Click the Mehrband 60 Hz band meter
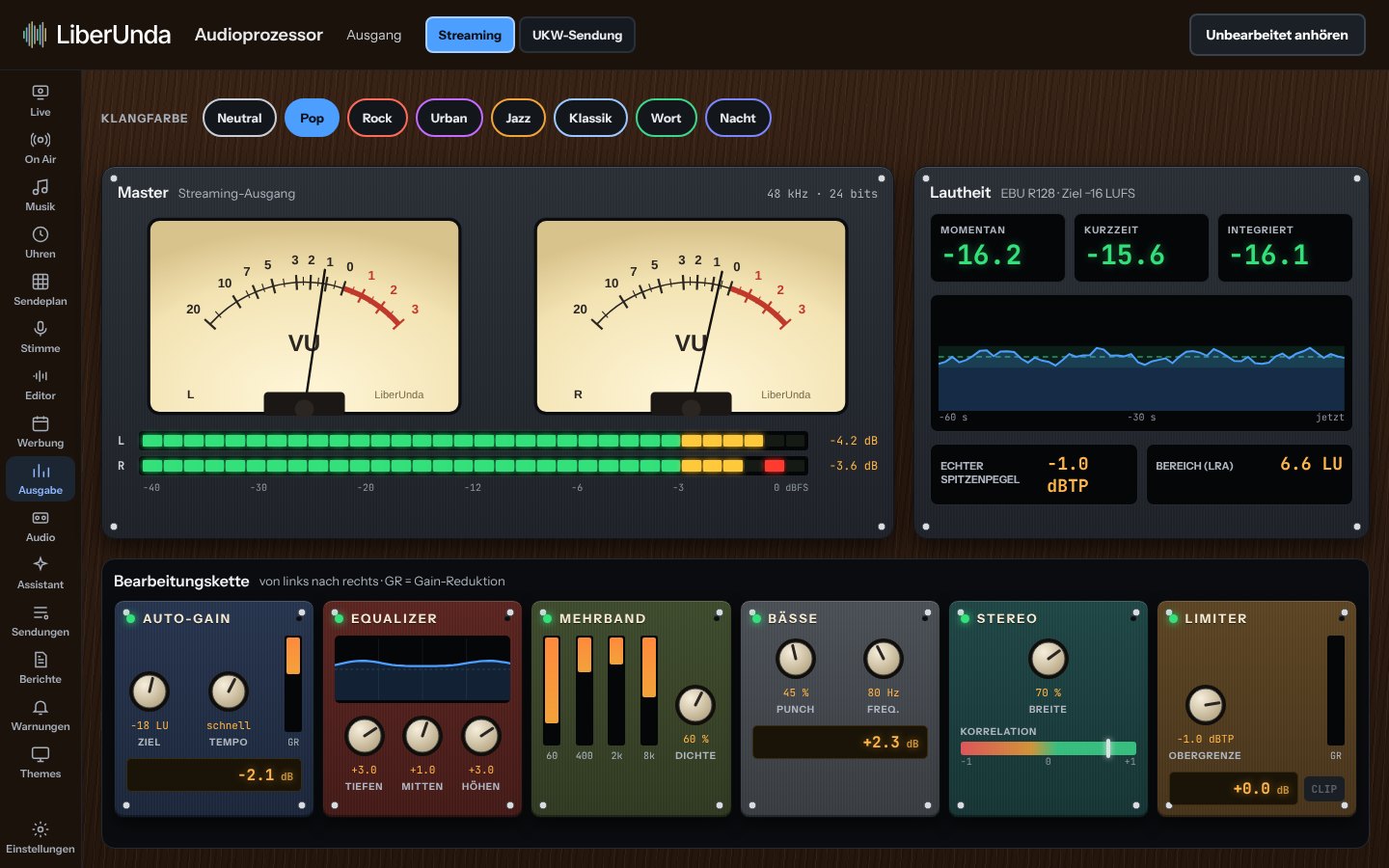Viewport: 1389px width, 868px height. point(552,691)
